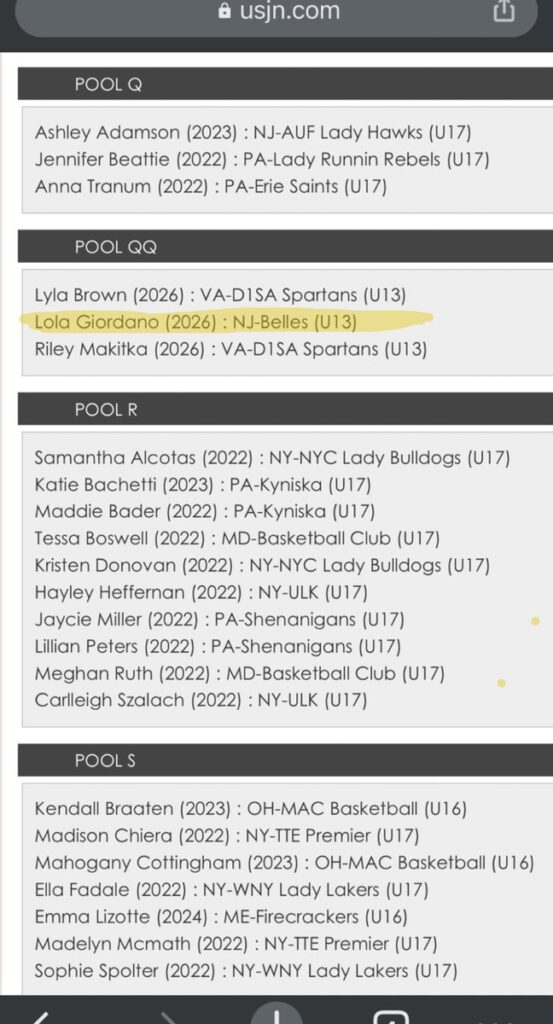Select Samantha Alcotas row
This screenshot has height=1024, width=553.
tap(272, 458)
